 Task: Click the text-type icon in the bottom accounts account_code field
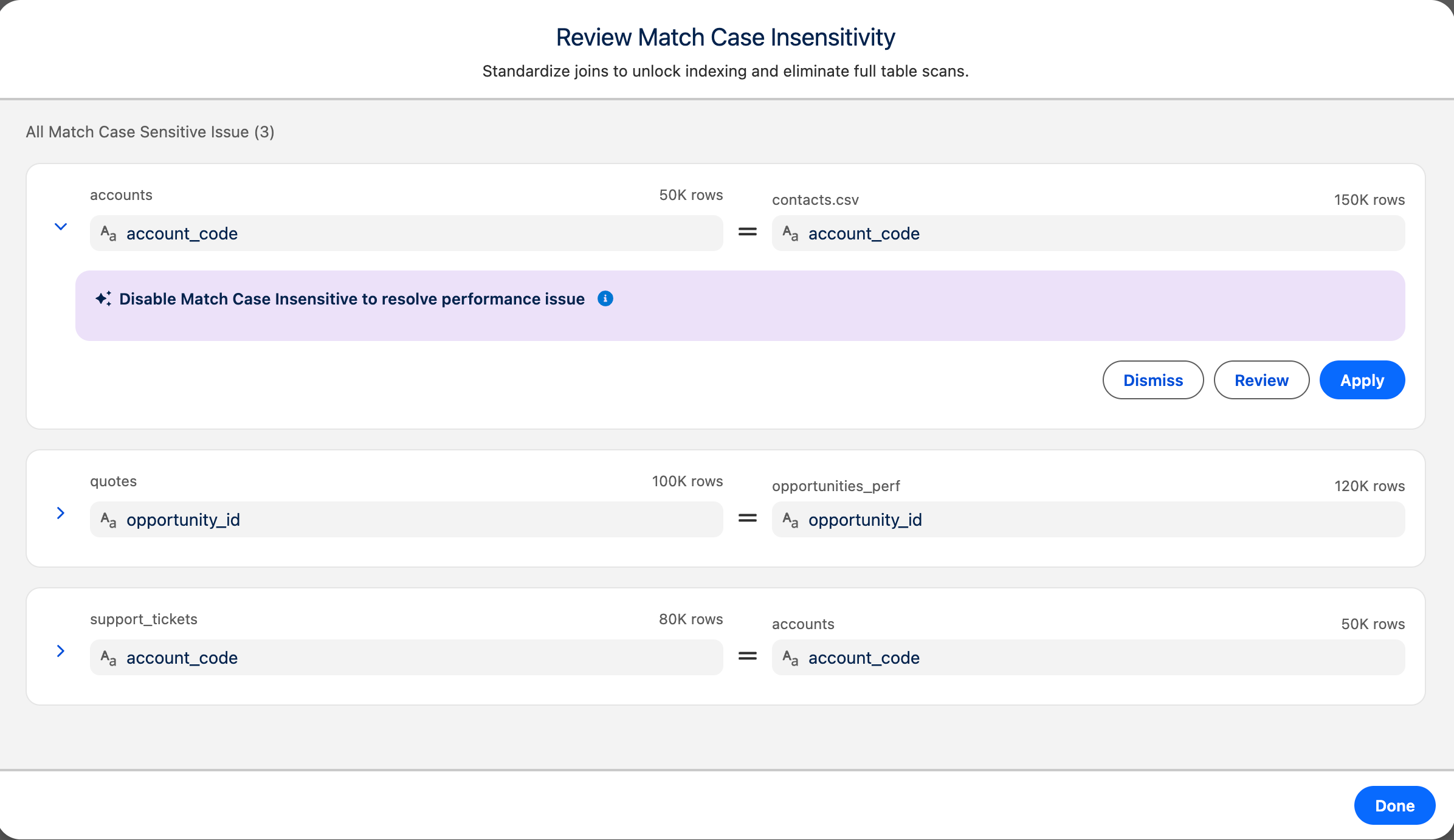point(790,658)
